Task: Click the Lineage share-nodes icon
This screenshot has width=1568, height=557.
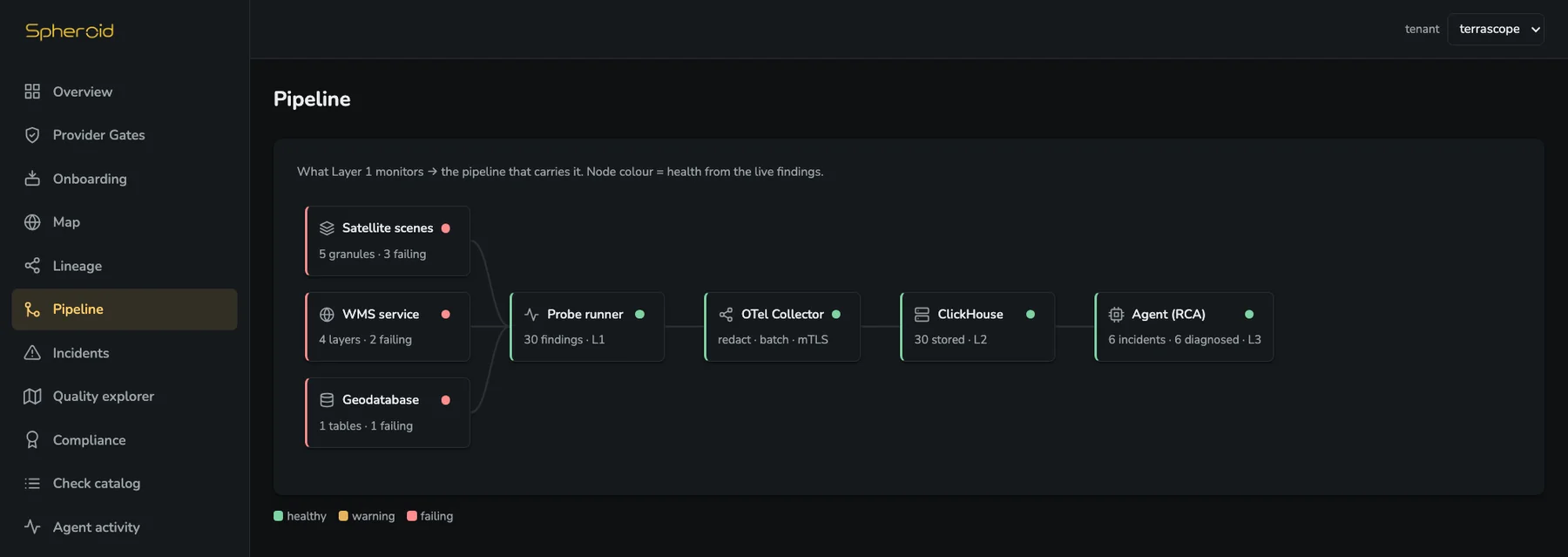Action: click(32, 266)
